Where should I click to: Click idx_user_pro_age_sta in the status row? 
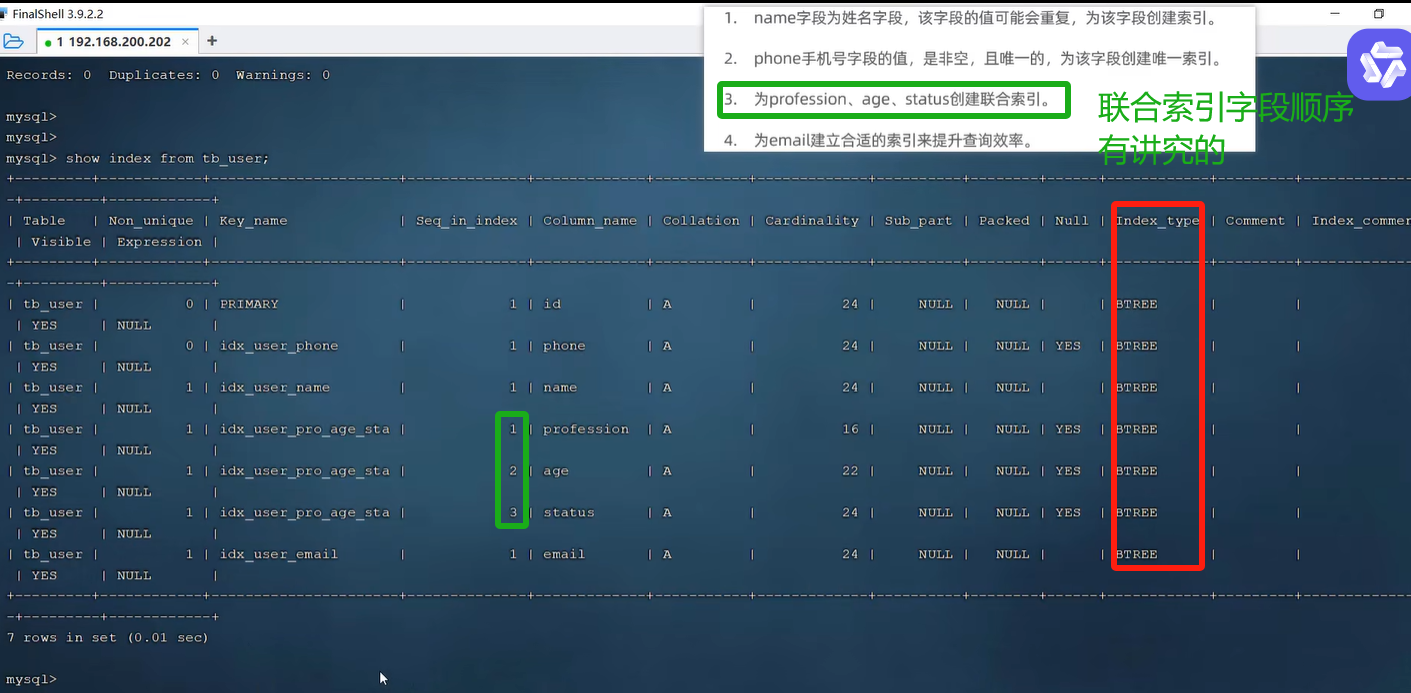[304, 513]
